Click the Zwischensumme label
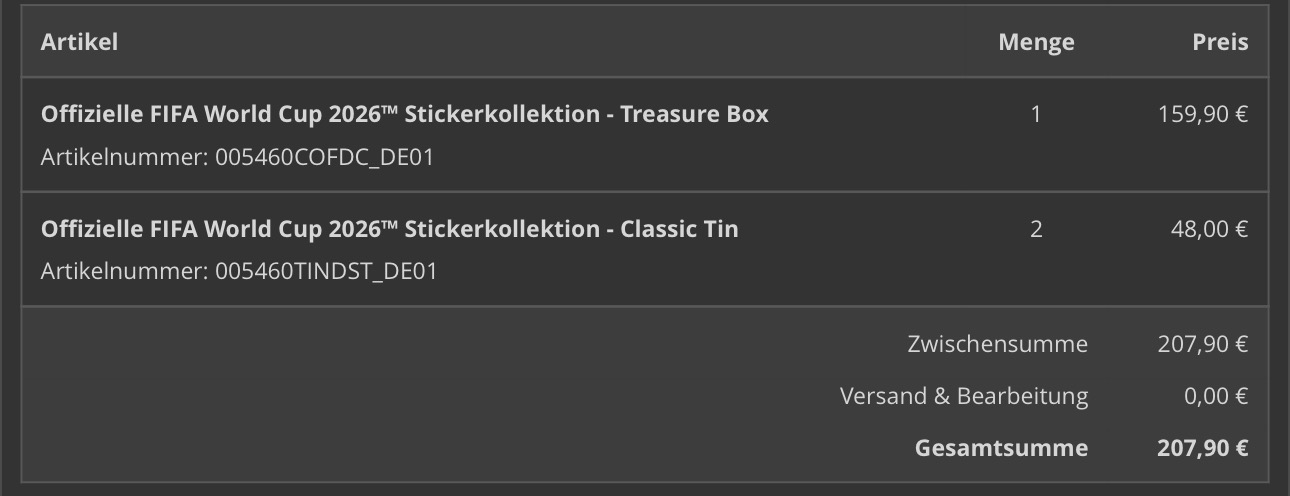Image resolution: width=1290 pixels, height=496 pixels. click(x=997, y=344)
